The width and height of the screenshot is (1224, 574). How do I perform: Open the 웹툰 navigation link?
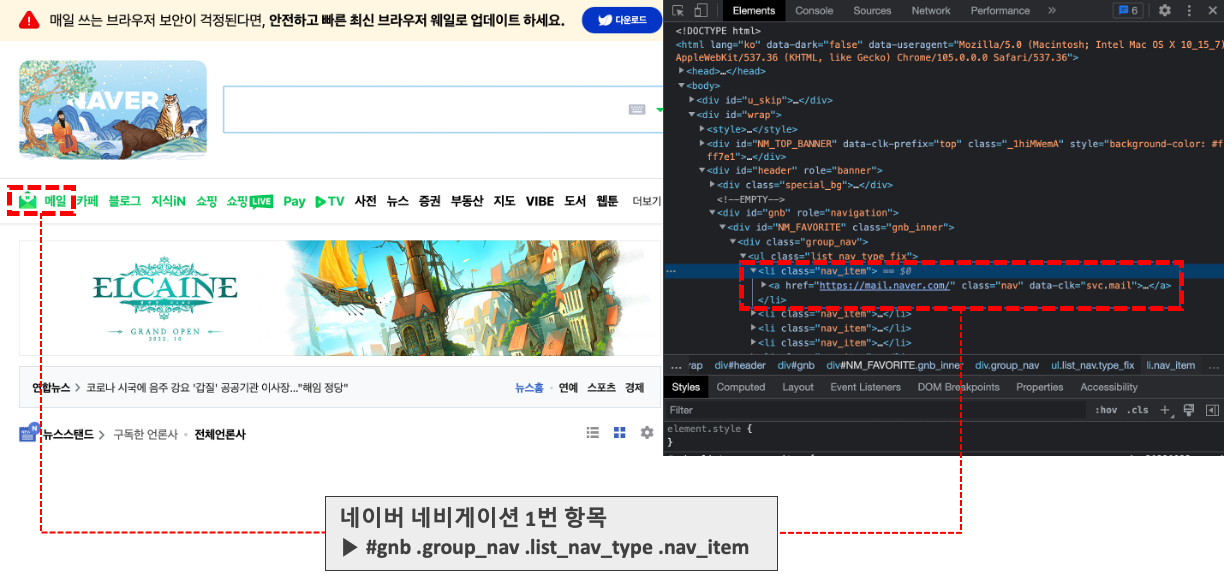(x=607, y=201)
